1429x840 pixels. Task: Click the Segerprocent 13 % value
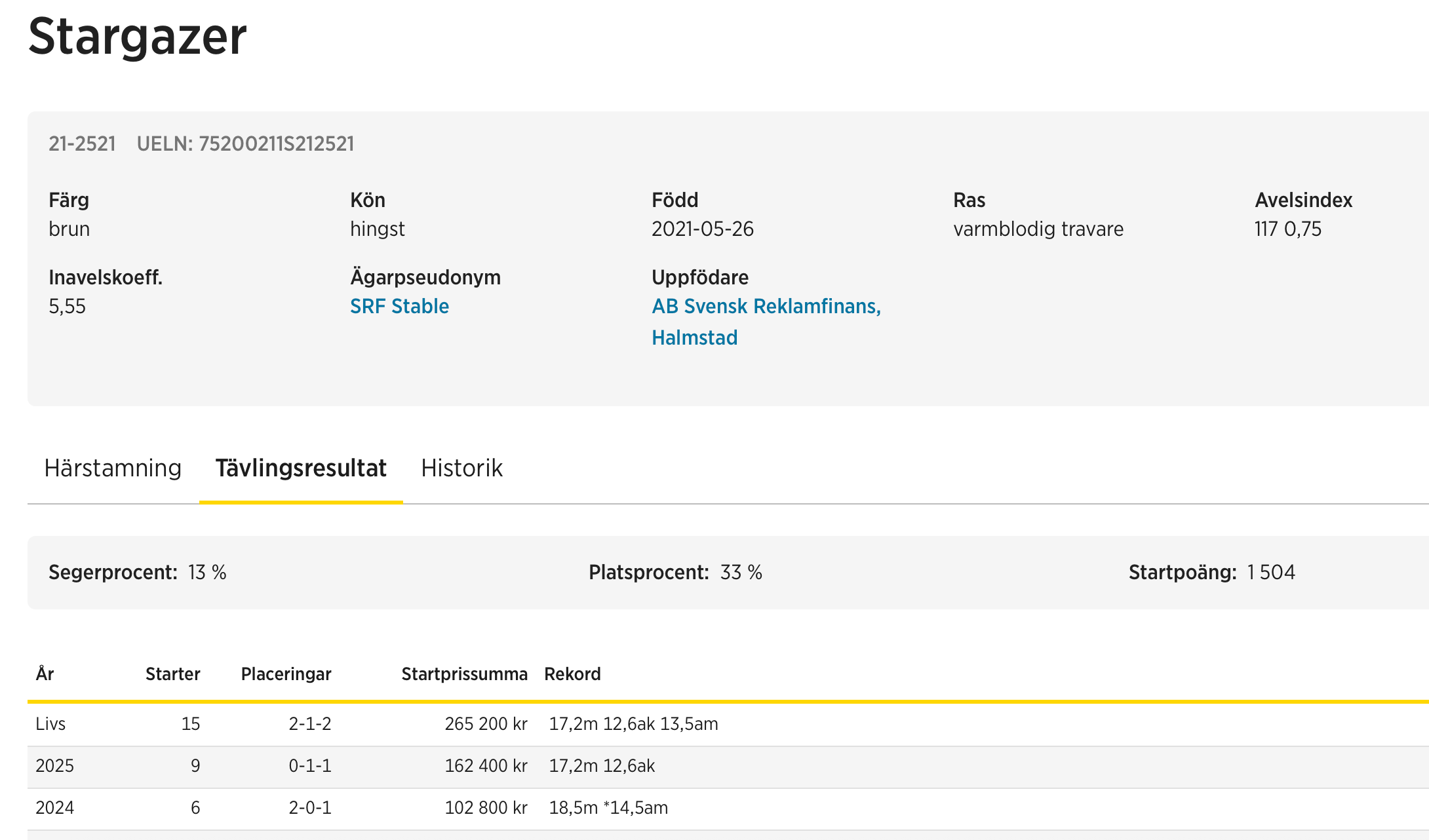pyautogui.click(x=207, y=573)
